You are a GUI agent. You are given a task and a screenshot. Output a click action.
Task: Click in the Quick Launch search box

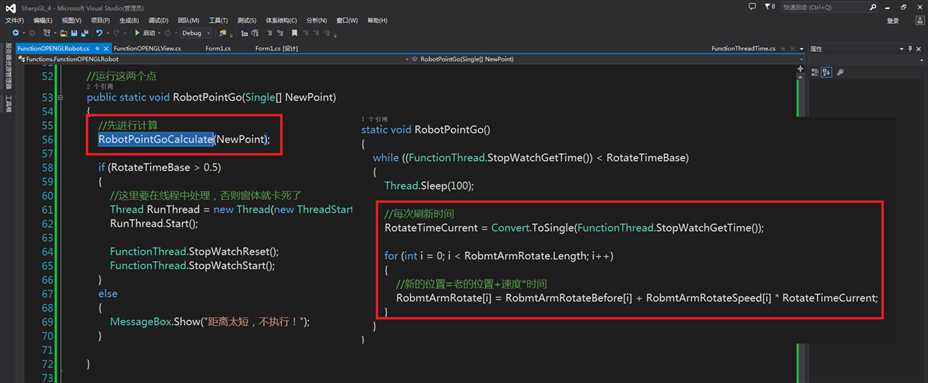click(824, 7)
